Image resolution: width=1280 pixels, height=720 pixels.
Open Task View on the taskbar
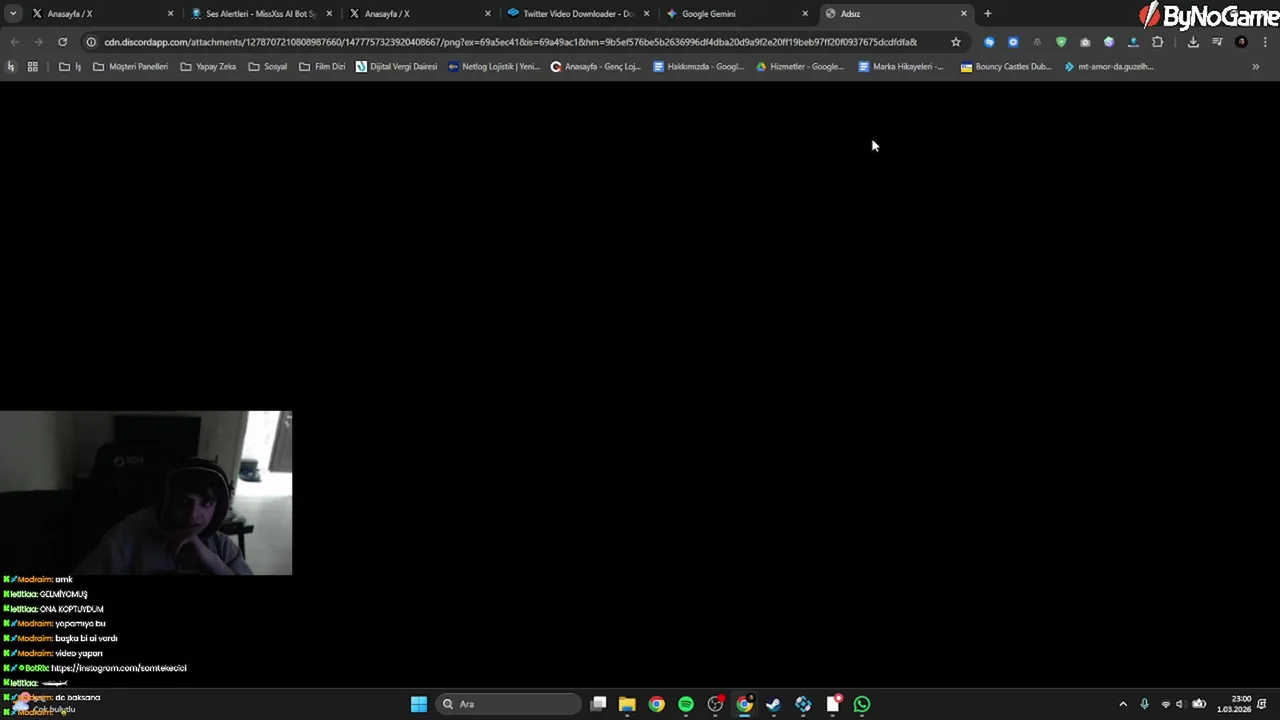(x=598, y=704)
